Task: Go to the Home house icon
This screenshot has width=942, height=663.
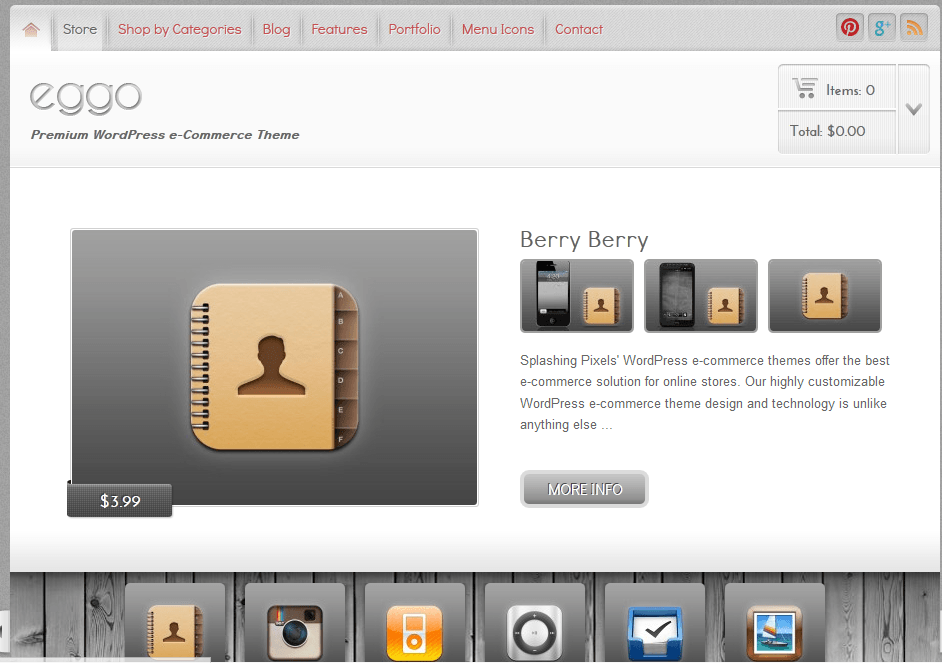Action: (31, 29)
